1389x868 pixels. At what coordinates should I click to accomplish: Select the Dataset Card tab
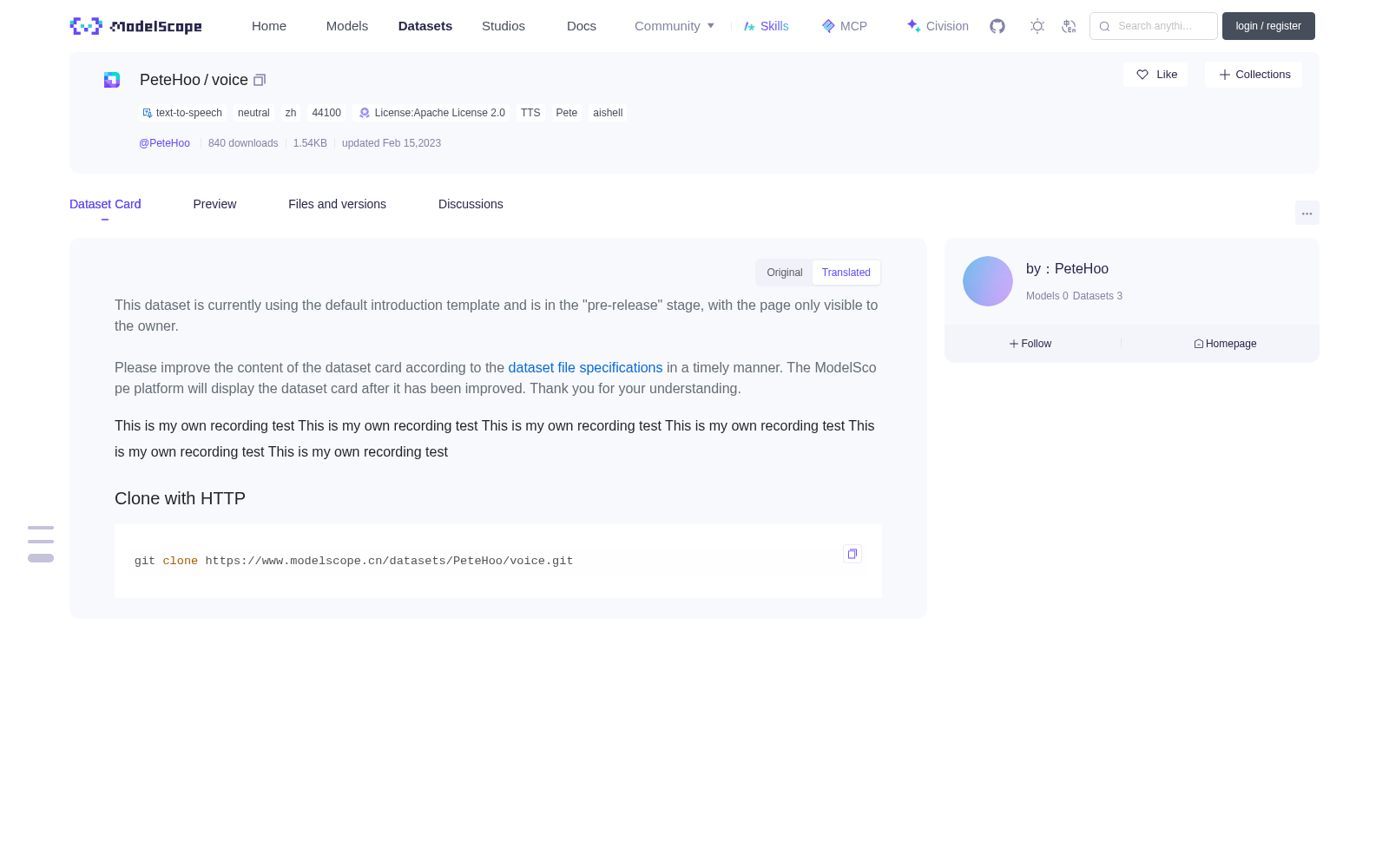tap(105, 204)
